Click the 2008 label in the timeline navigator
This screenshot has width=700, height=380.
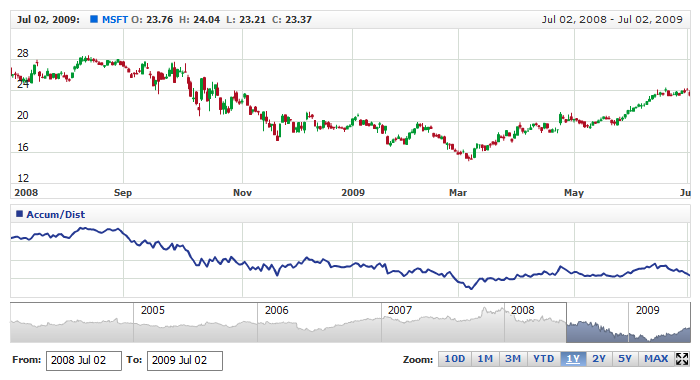pos(522,310)
